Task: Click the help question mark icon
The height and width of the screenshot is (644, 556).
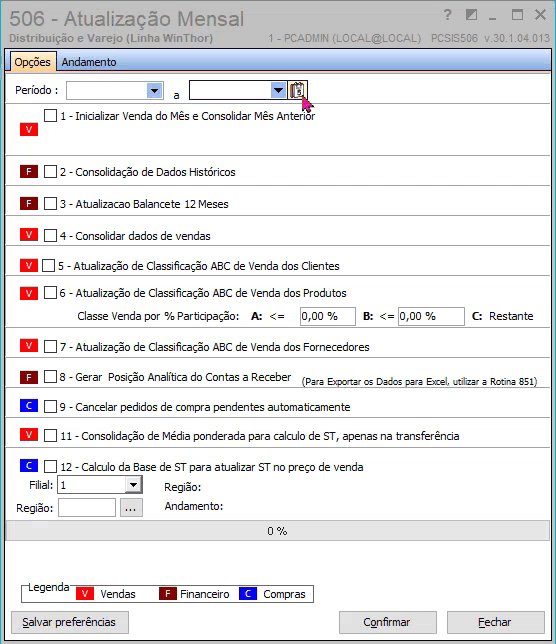Action: click(x=448, y=15)
